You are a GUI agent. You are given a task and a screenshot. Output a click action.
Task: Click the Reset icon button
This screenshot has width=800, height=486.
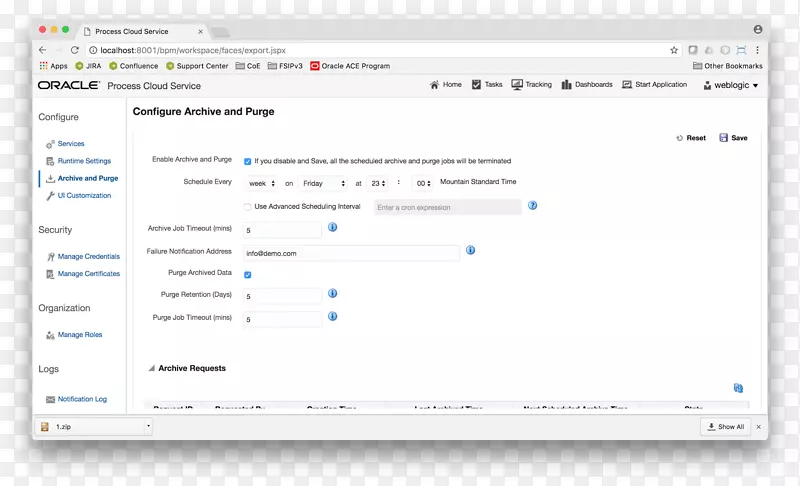[x=680, y=138]
